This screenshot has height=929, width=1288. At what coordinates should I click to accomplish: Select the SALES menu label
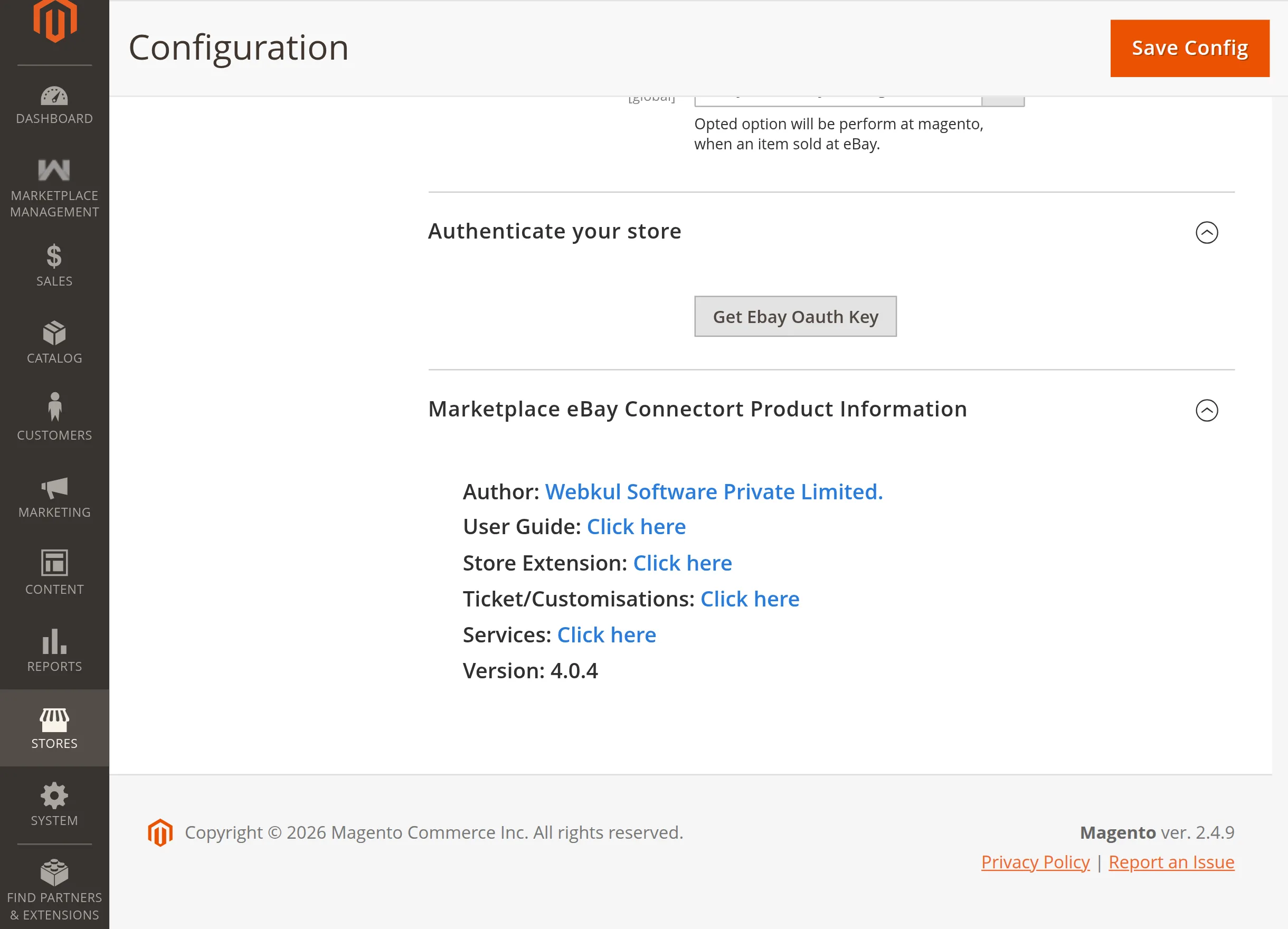point(54,281)
